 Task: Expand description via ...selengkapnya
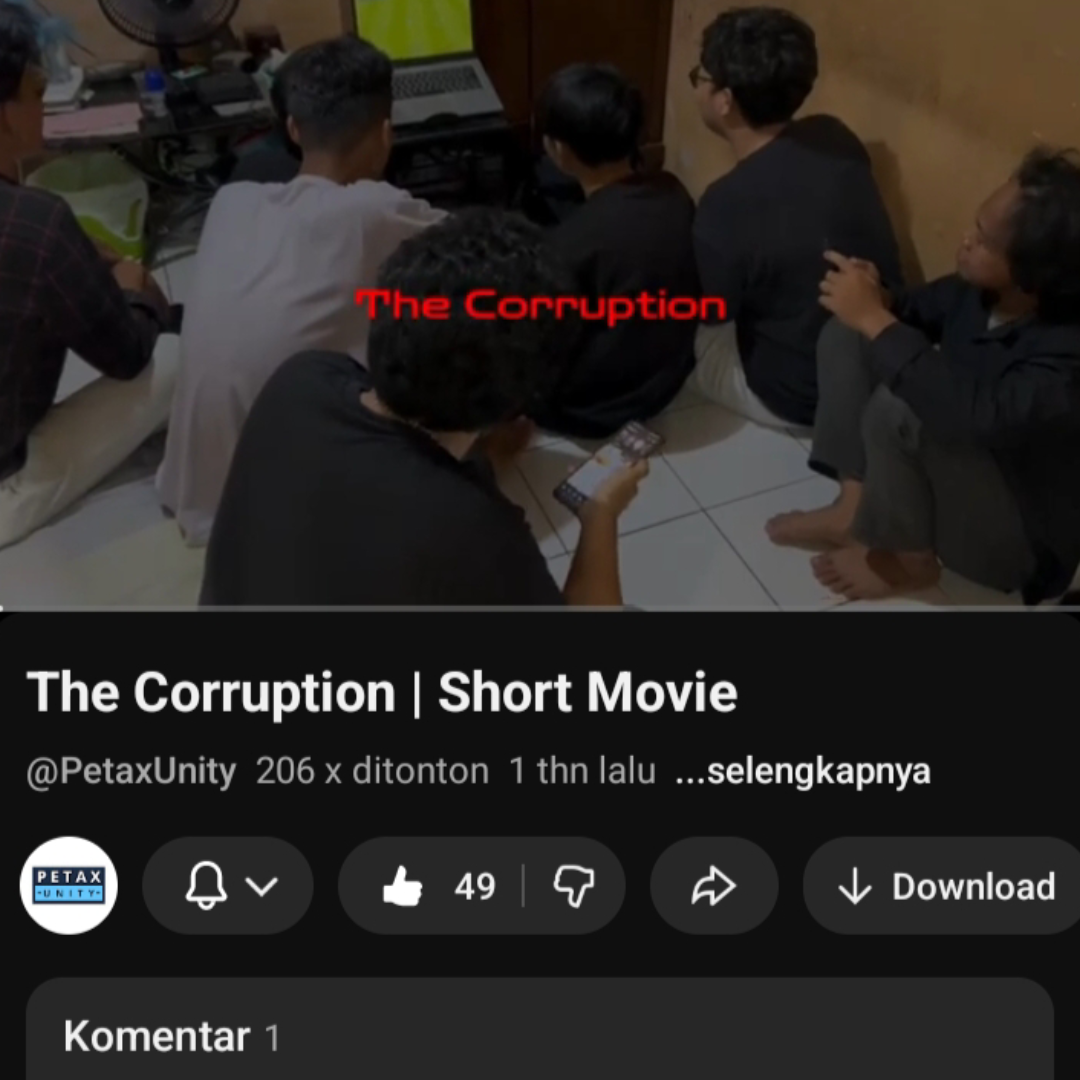pos(803,771)
